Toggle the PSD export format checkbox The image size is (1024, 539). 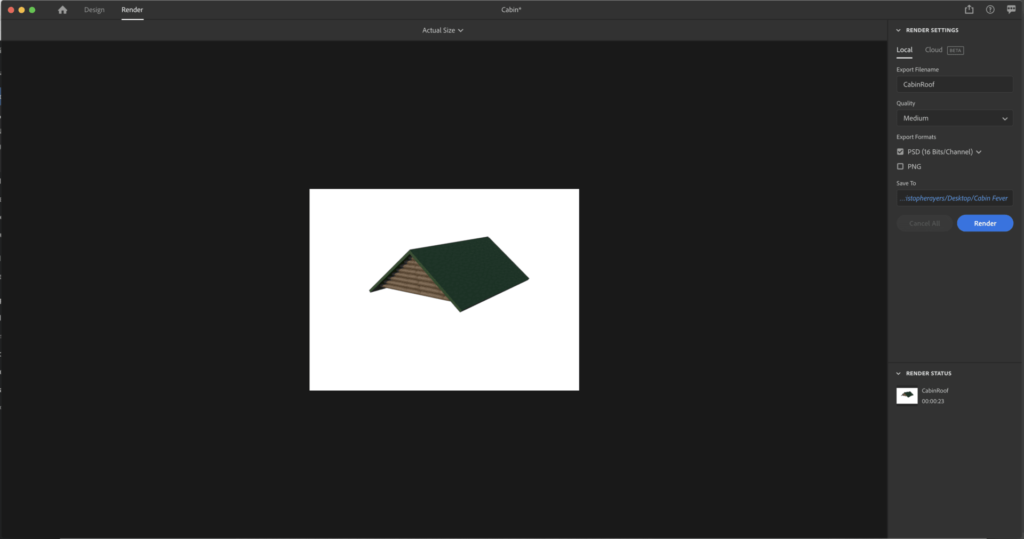[901, 152]
